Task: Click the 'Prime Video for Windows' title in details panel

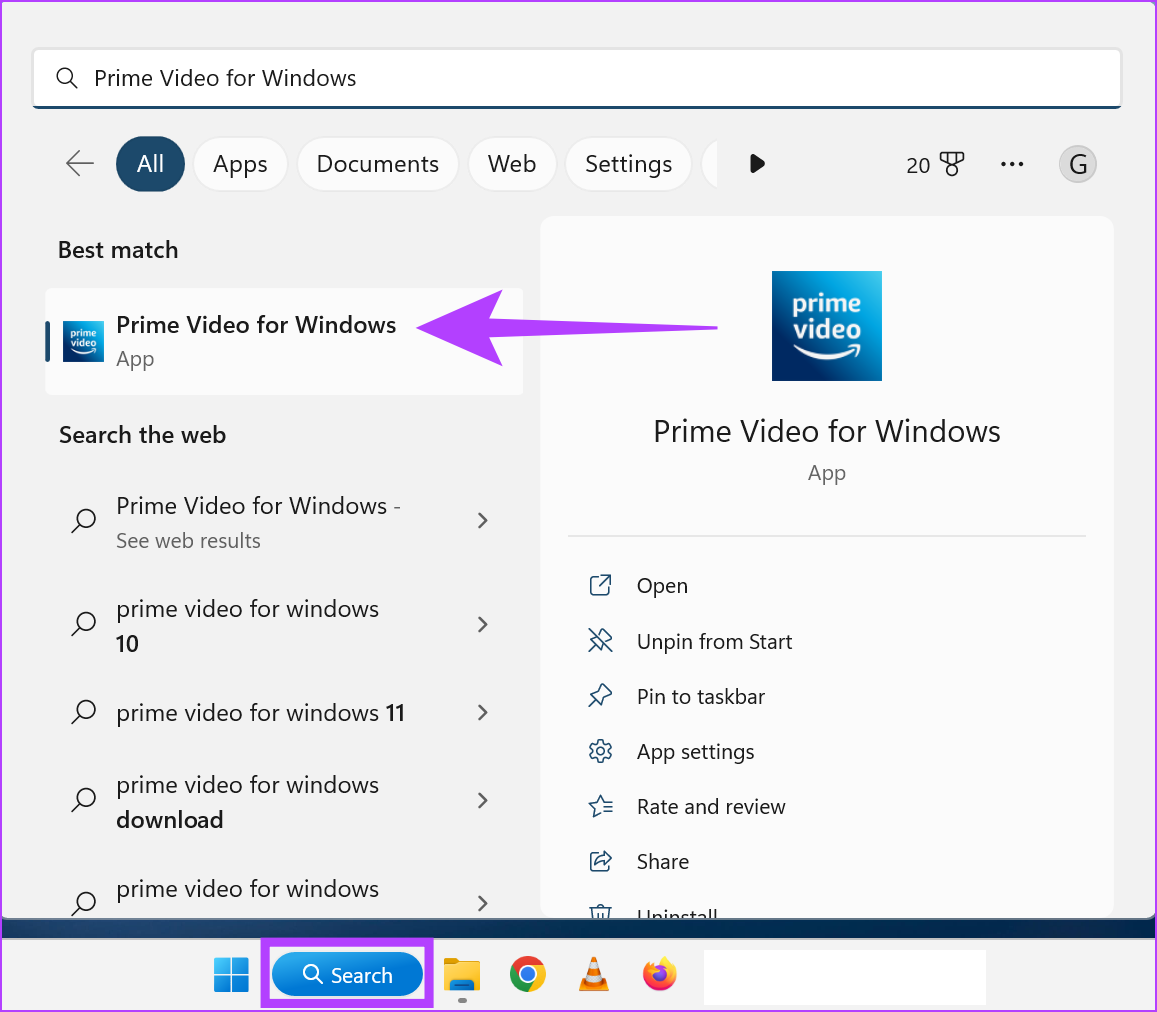Action: click(x=826, y=431)
